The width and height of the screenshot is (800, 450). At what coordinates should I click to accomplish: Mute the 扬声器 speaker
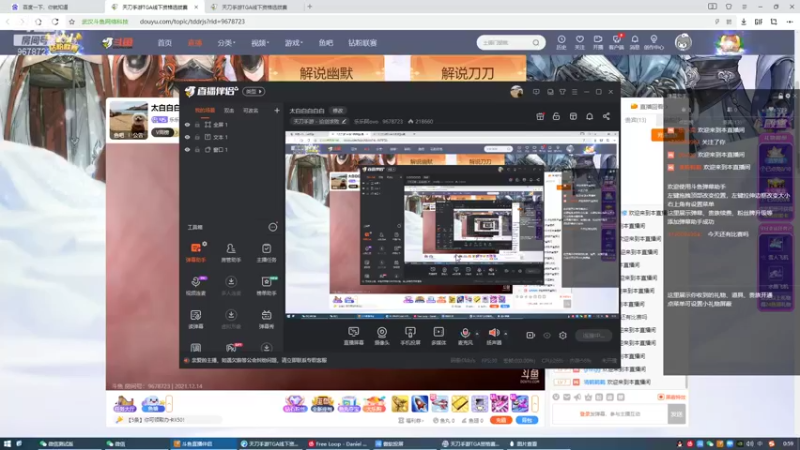click(493, 336)
